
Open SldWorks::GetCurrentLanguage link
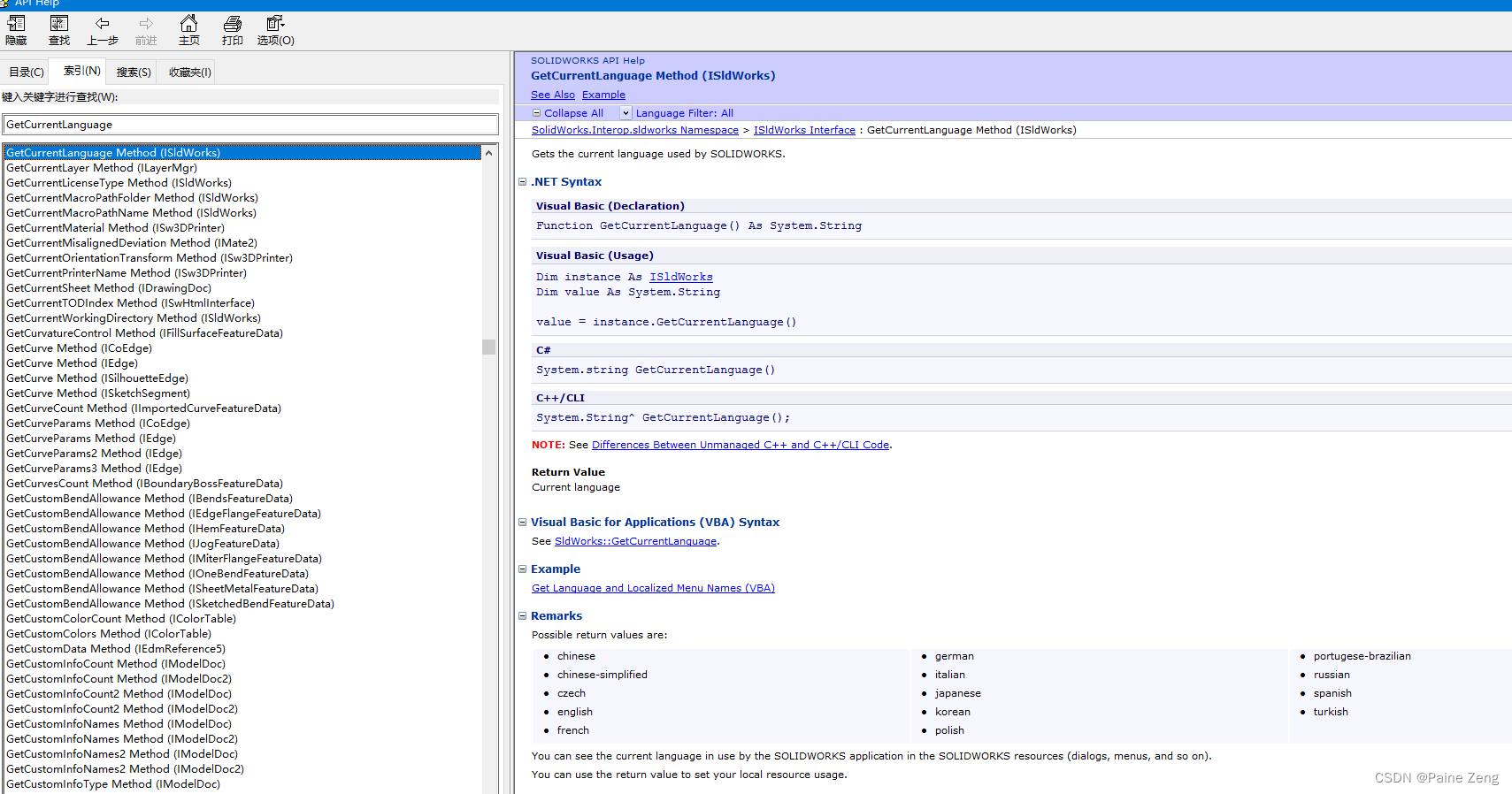[635, 541]
